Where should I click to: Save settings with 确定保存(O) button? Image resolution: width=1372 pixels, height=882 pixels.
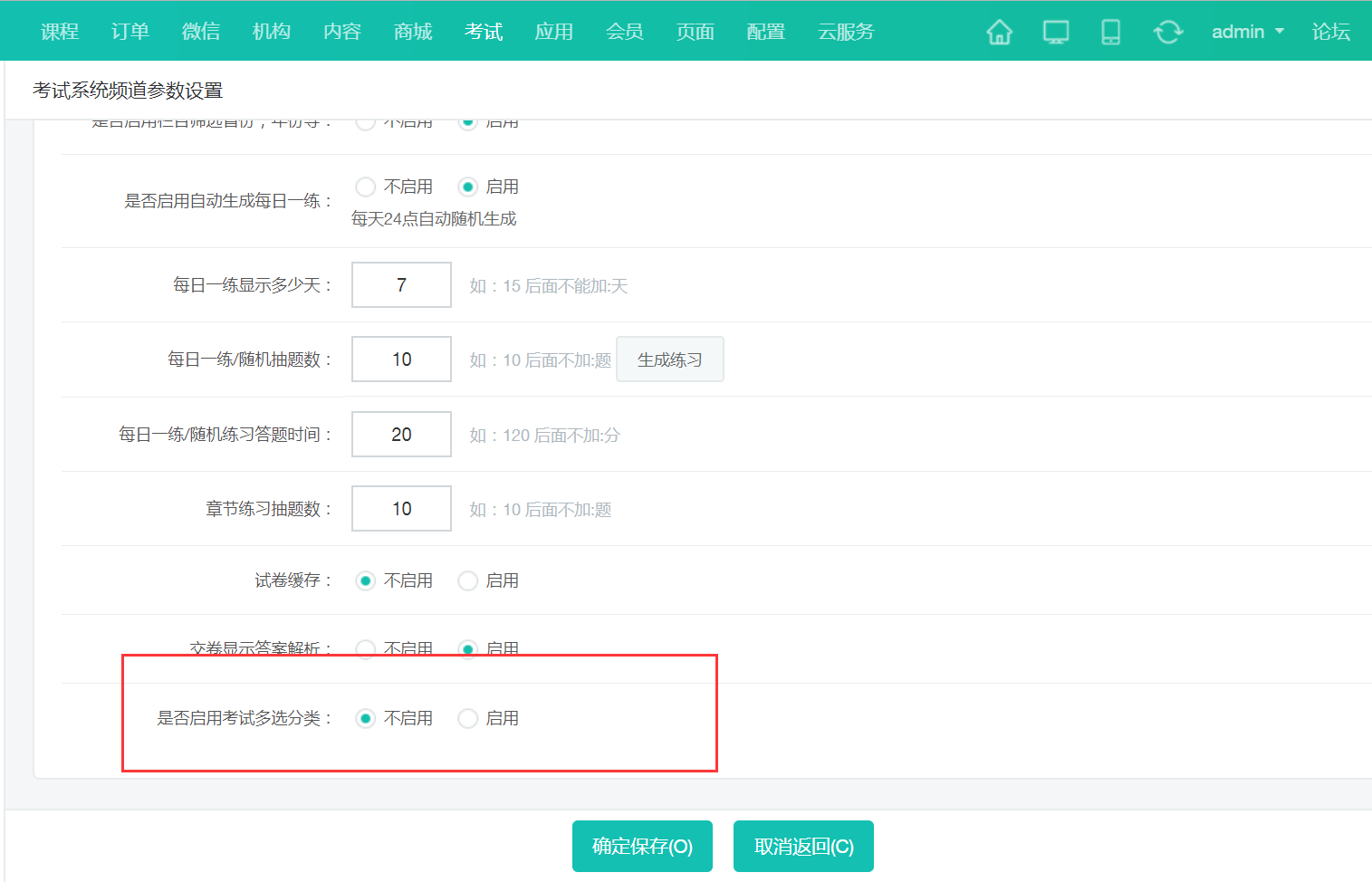pos(642,846)
